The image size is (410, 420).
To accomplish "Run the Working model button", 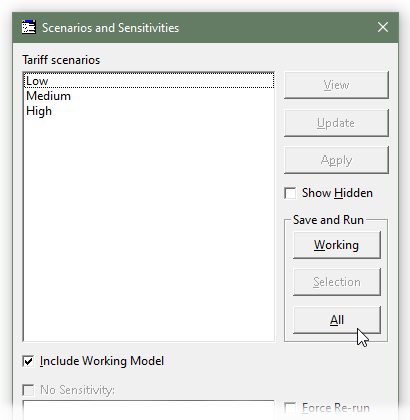I will pos(337,245).
